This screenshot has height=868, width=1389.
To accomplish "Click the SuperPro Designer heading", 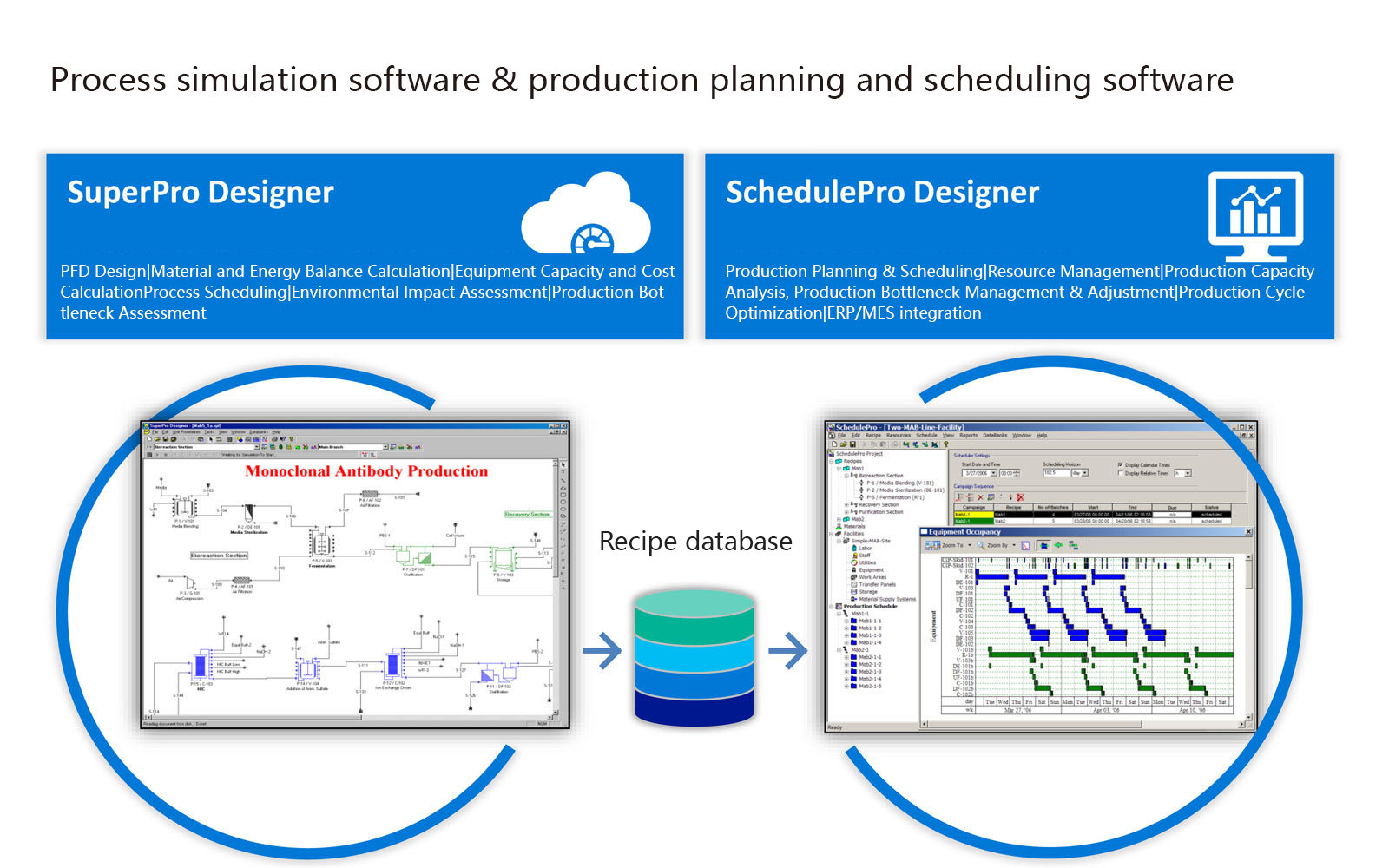I will [x=201, y=192].
